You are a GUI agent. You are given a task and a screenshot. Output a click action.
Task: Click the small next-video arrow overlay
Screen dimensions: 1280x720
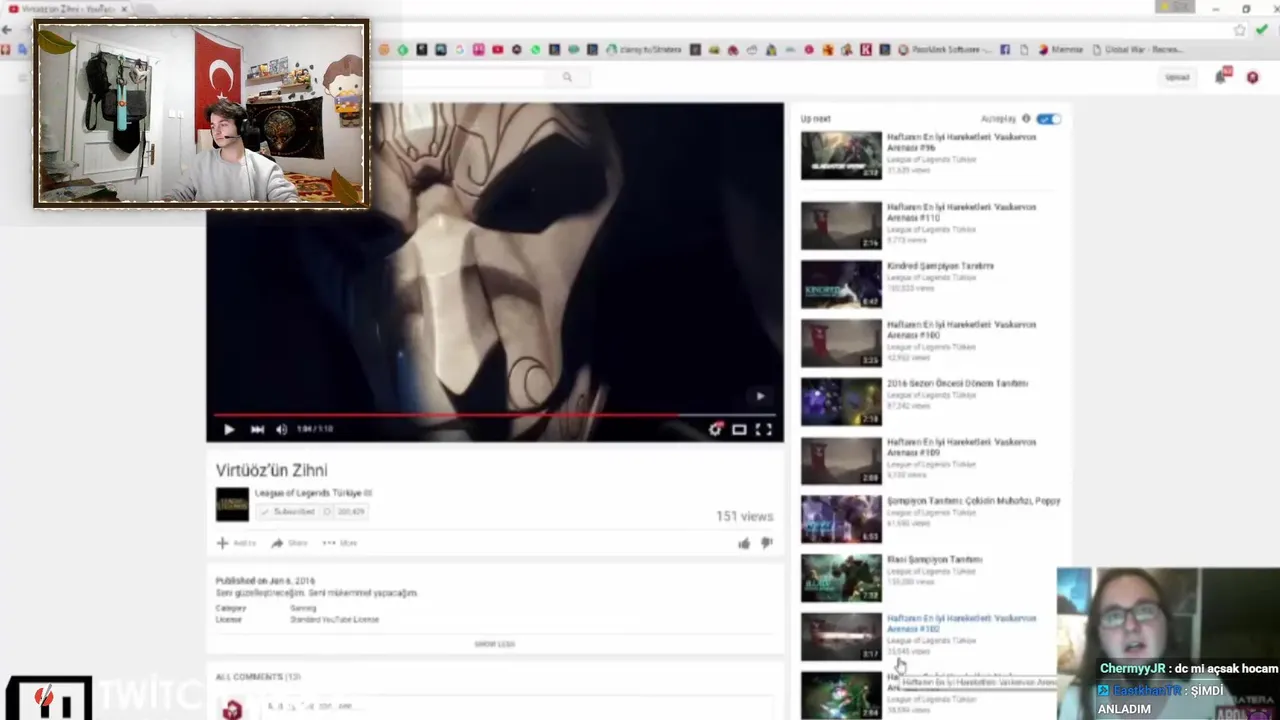click(x=760, y=396)
